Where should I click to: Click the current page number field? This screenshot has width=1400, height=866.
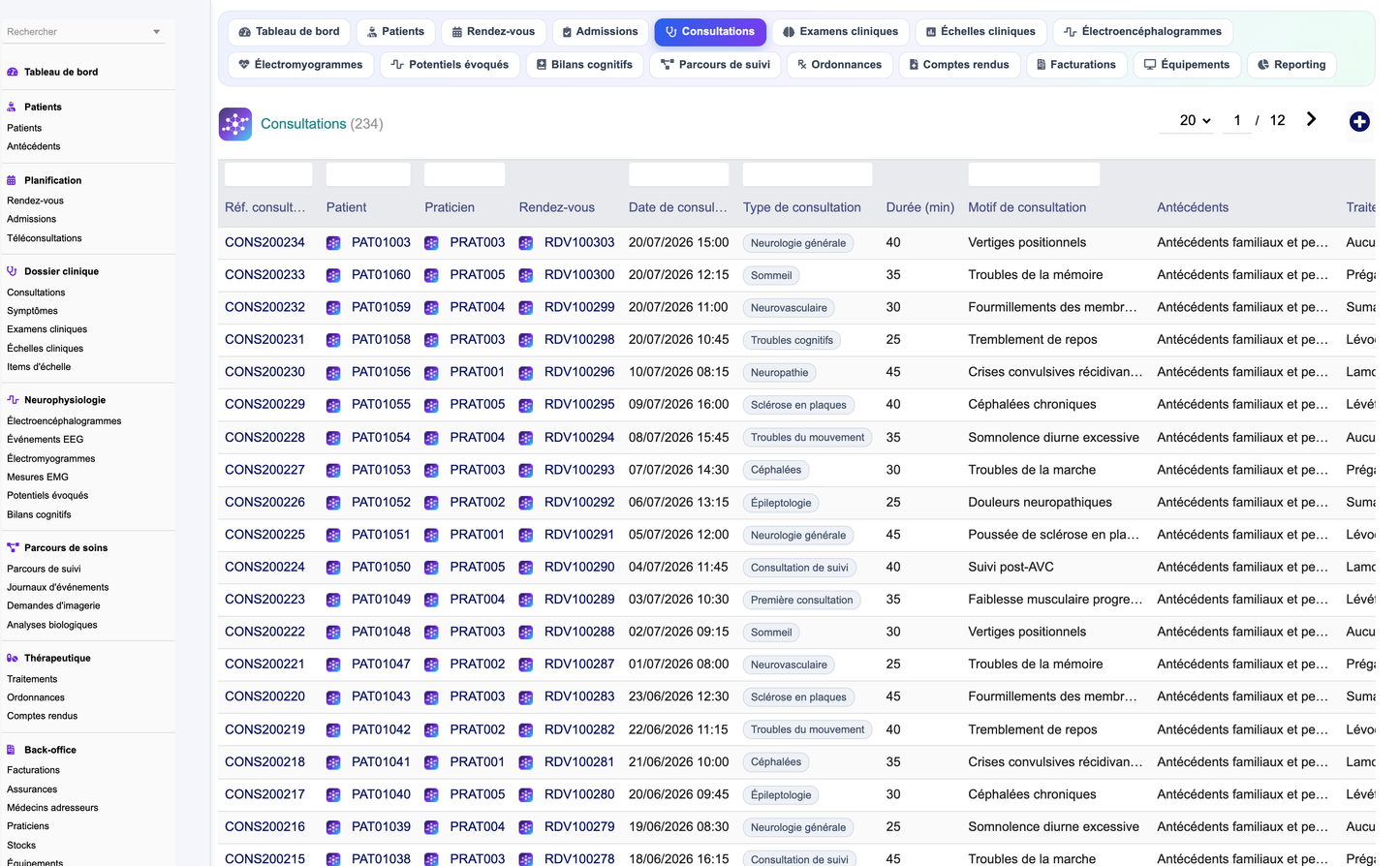1237,121
